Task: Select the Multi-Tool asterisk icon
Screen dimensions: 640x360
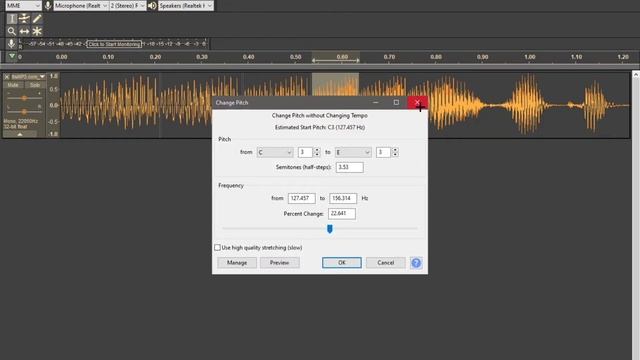Action: [37, 31]
